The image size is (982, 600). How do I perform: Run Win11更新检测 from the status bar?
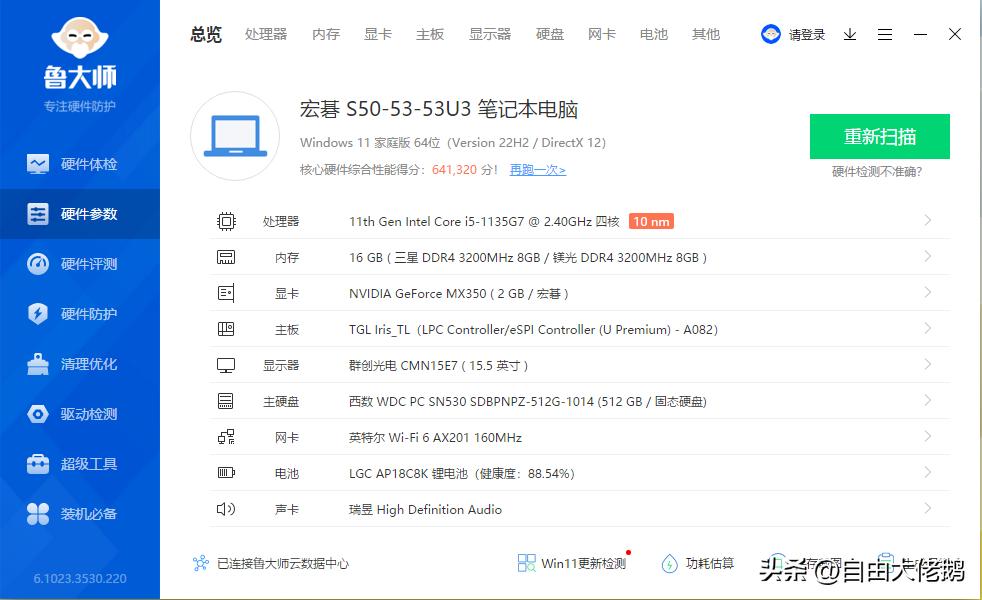pos(571,563)
